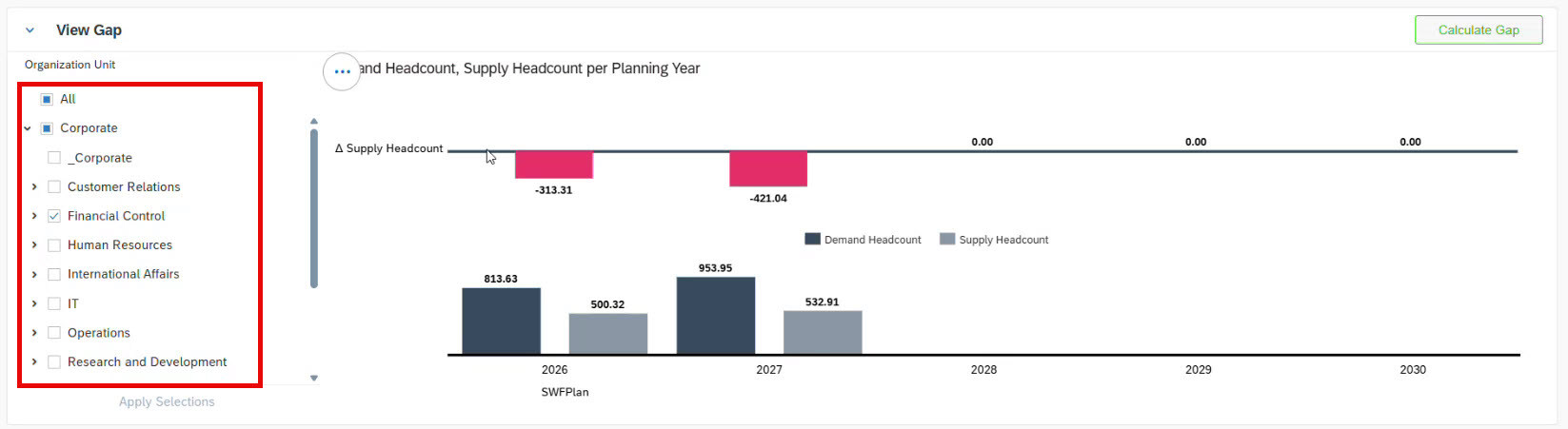
Task: Check the Human Resources checkbox
Action: pyautogui.click(x=54, y=245)
